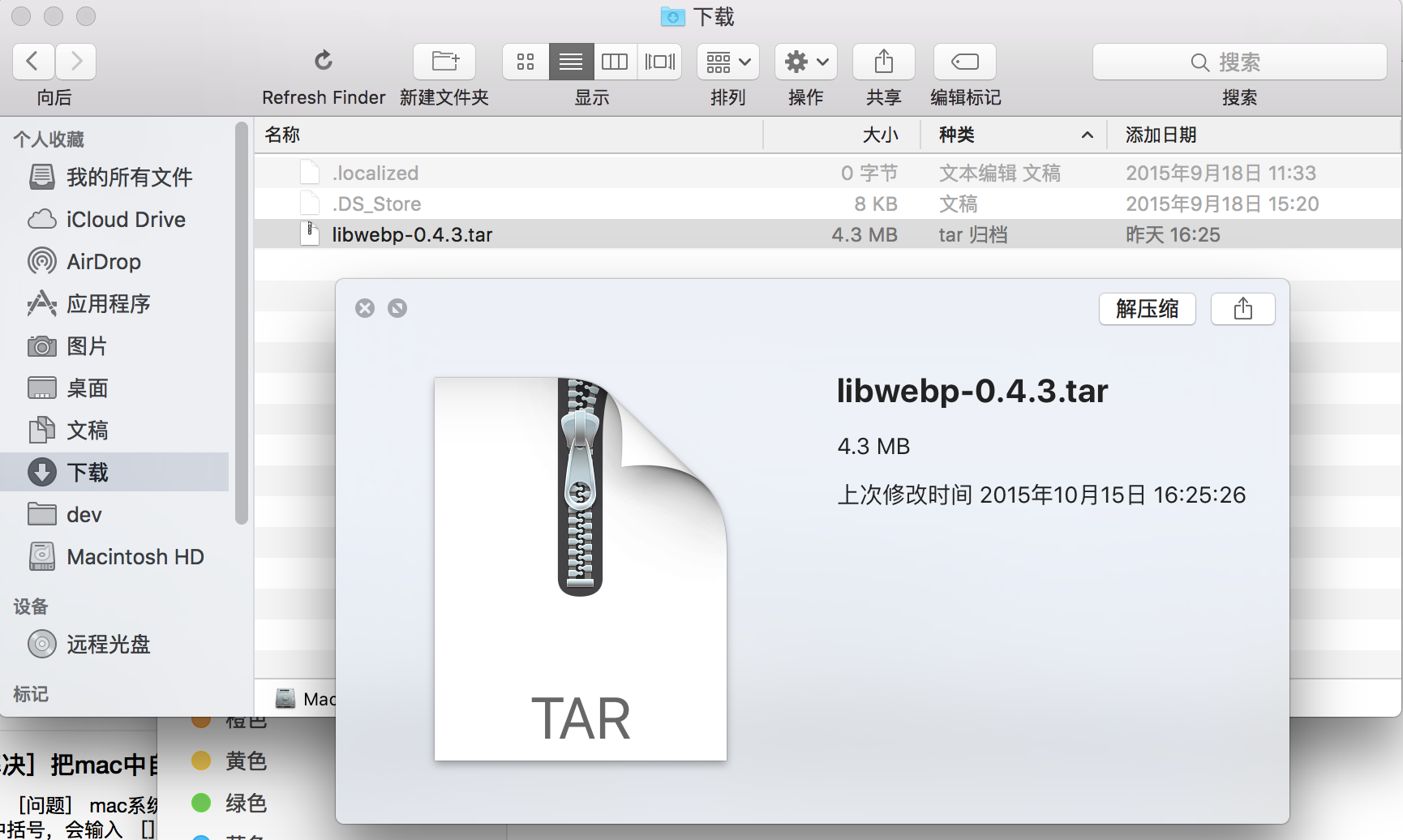Click the Refresh Finder toolbar icon
The height and width of the screenshot is (840, 1403).
324,61
